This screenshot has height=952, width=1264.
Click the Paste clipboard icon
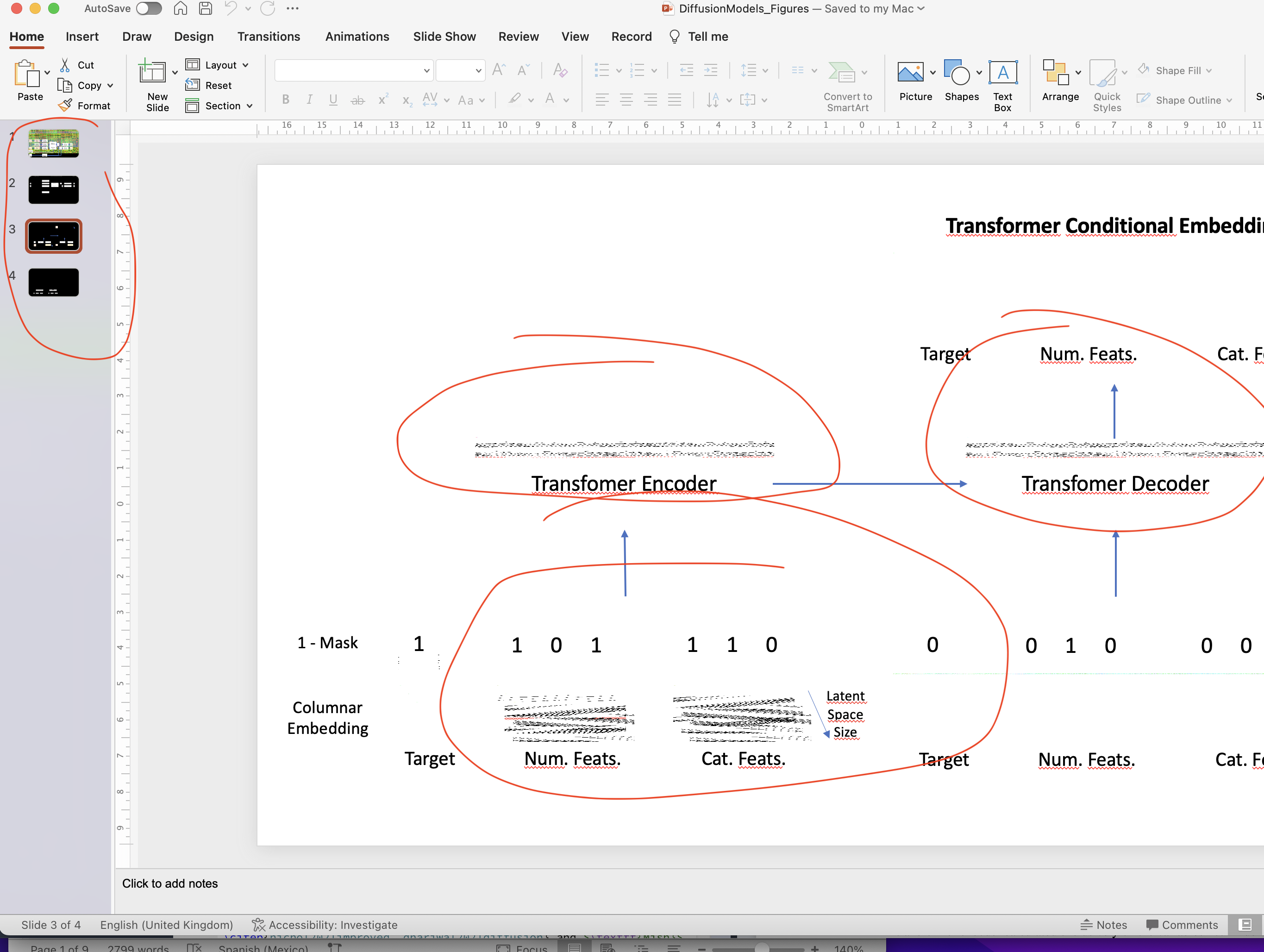click(26, 74)
